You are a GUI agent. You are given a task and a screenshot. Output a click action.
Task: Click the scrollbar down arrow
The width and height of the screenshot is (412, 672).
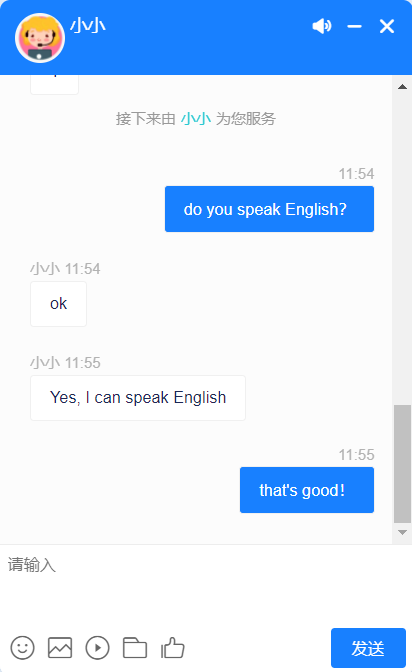[x=402, y=532]
